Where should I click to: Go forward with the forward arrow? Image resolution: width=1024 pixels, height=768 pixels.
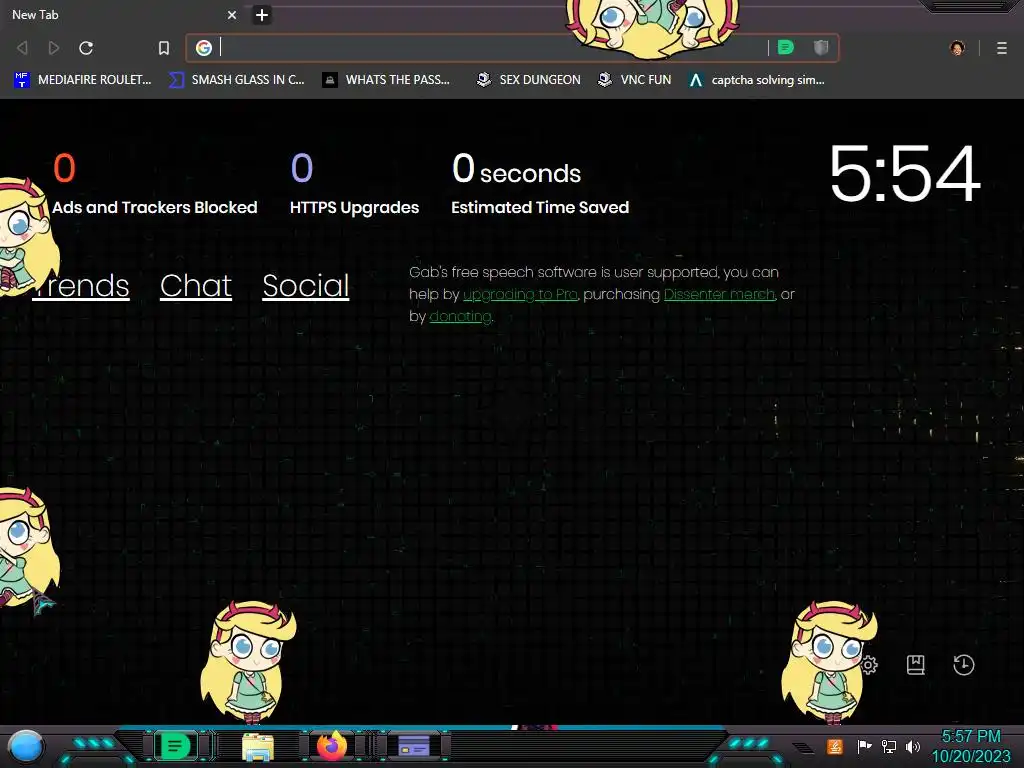54,48
